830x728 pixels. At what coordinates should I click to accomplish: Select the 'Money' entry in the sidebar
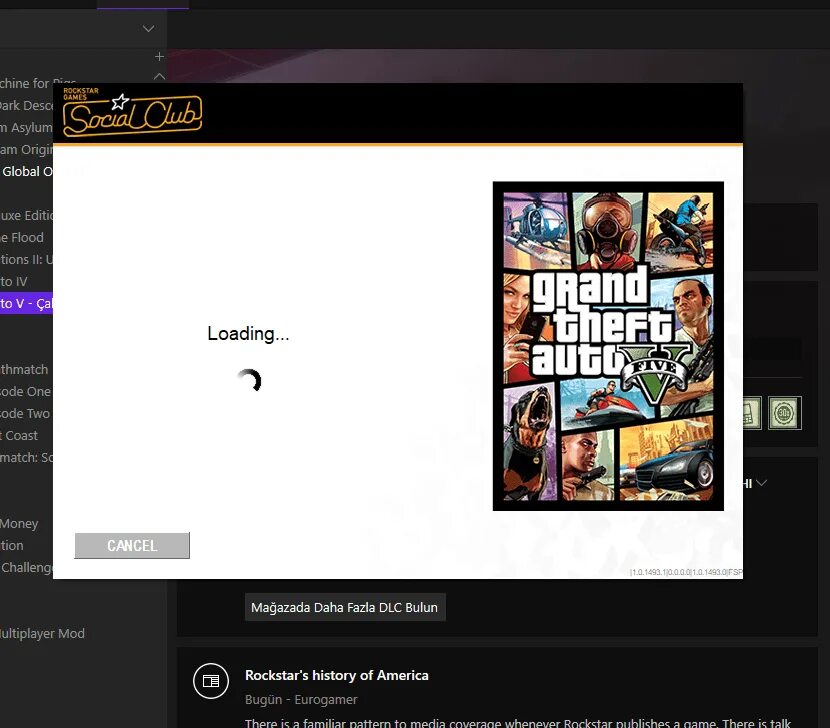coord(19,524)
